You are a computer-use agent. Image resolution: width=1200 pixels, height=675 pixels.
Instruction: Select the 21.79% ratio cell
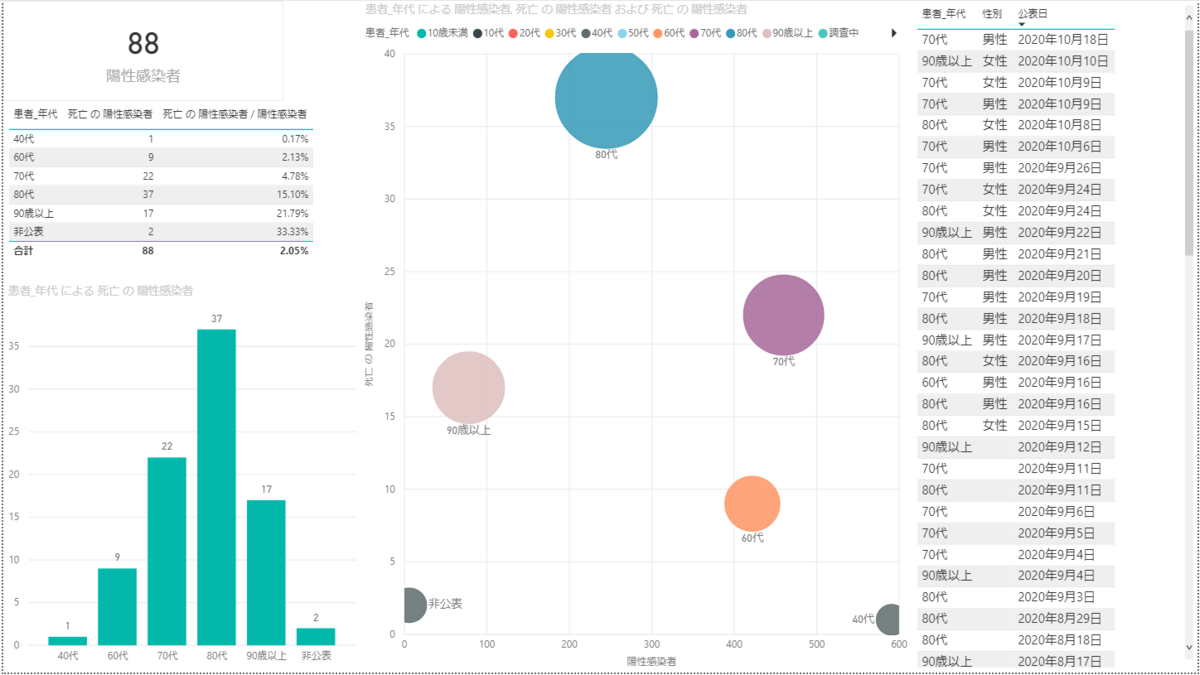[293, 214]
